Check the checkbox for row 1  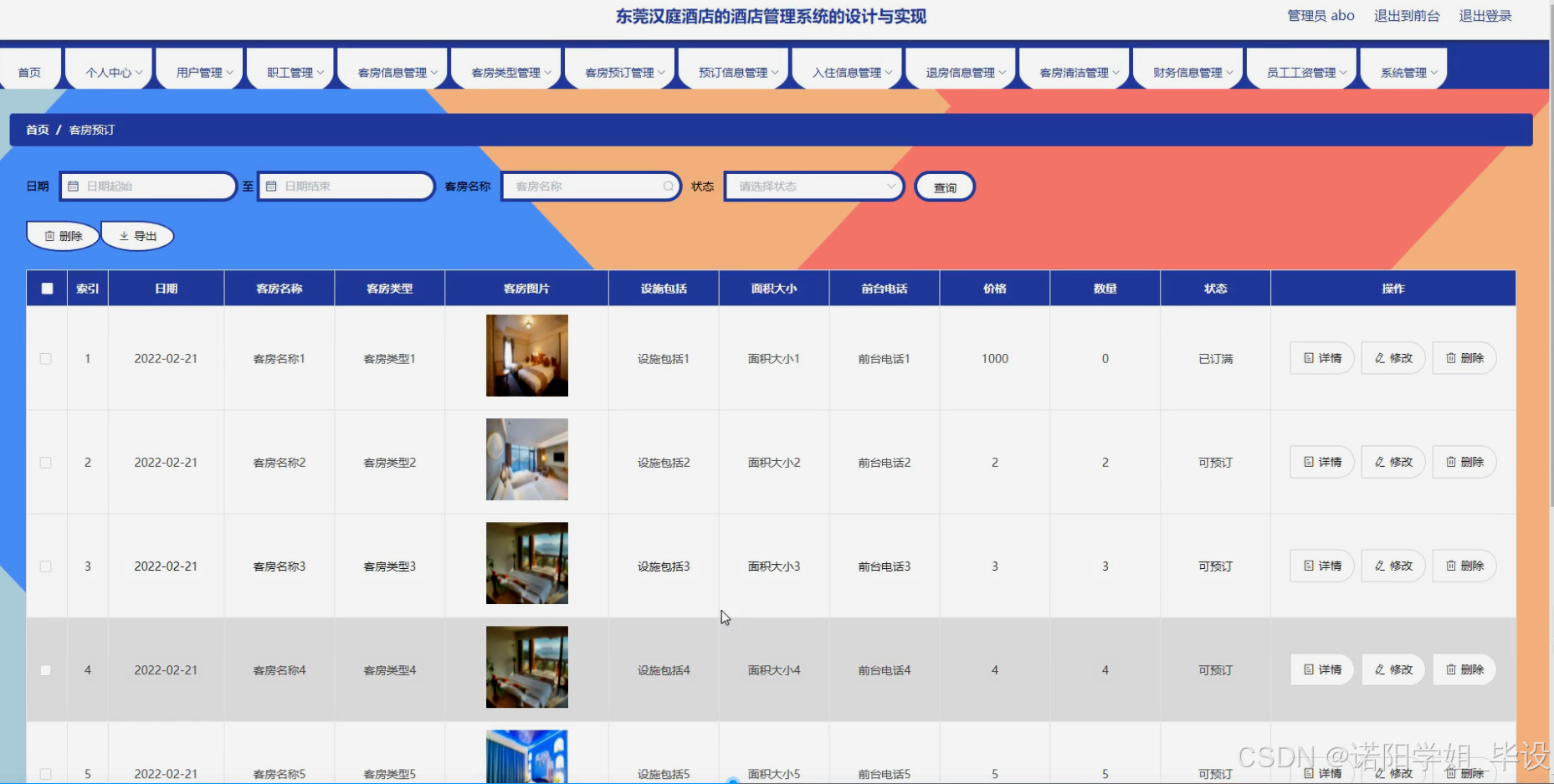pos(46,359)
